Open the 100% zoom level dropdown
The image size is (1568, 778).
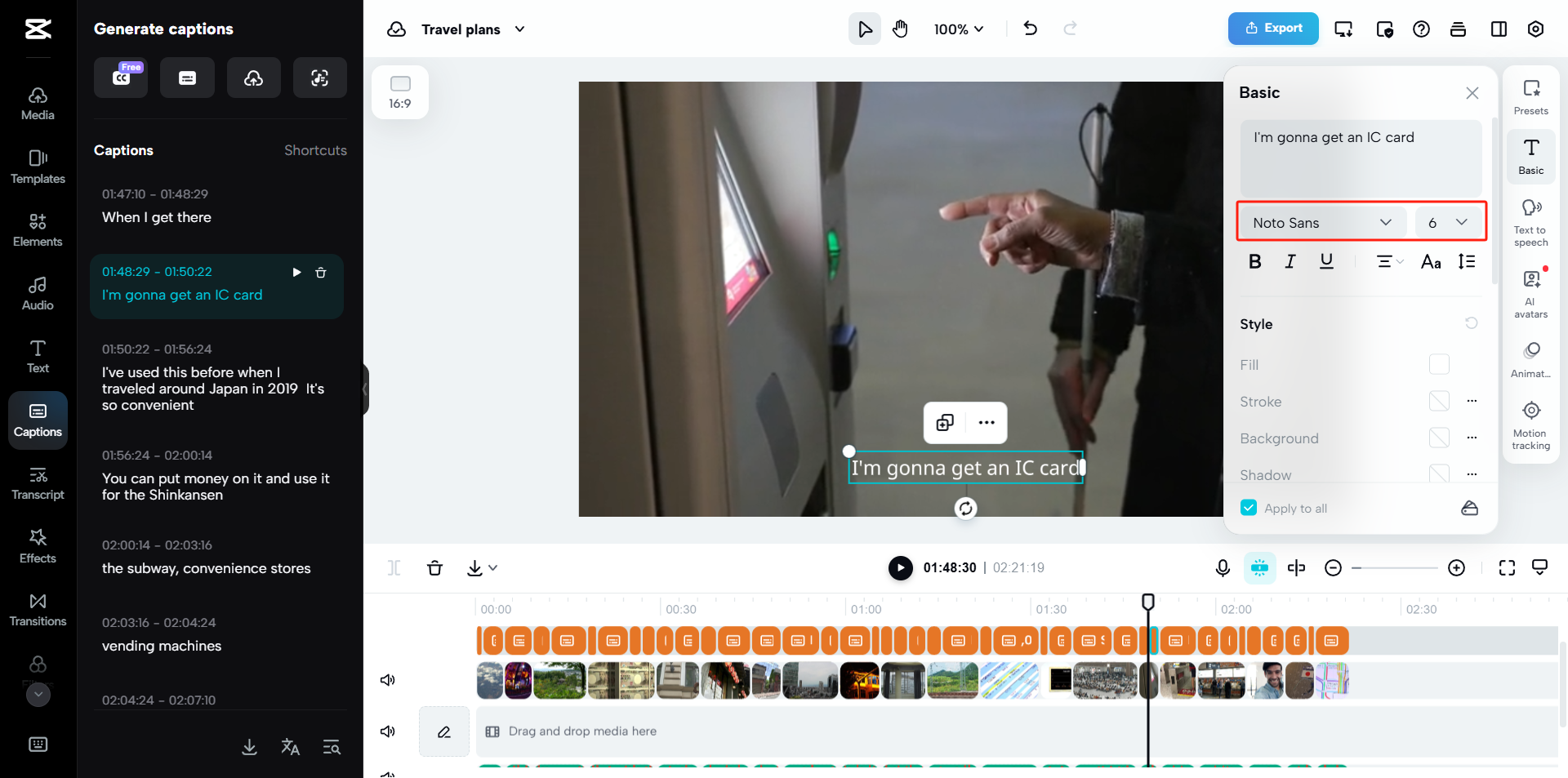(x=959, y=29)
